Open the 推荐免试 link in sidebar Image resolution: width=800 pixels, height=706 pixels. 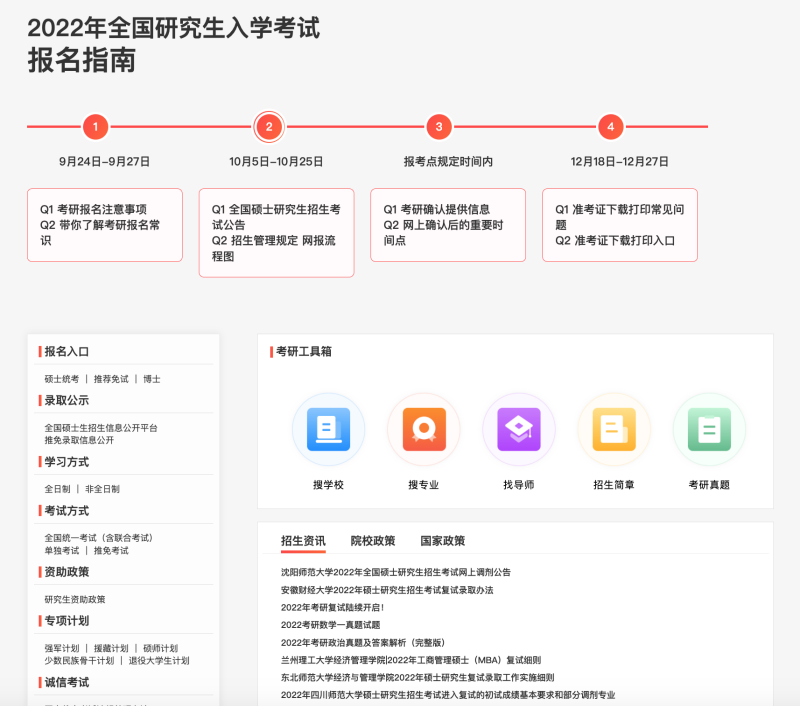tap(111, 379)
